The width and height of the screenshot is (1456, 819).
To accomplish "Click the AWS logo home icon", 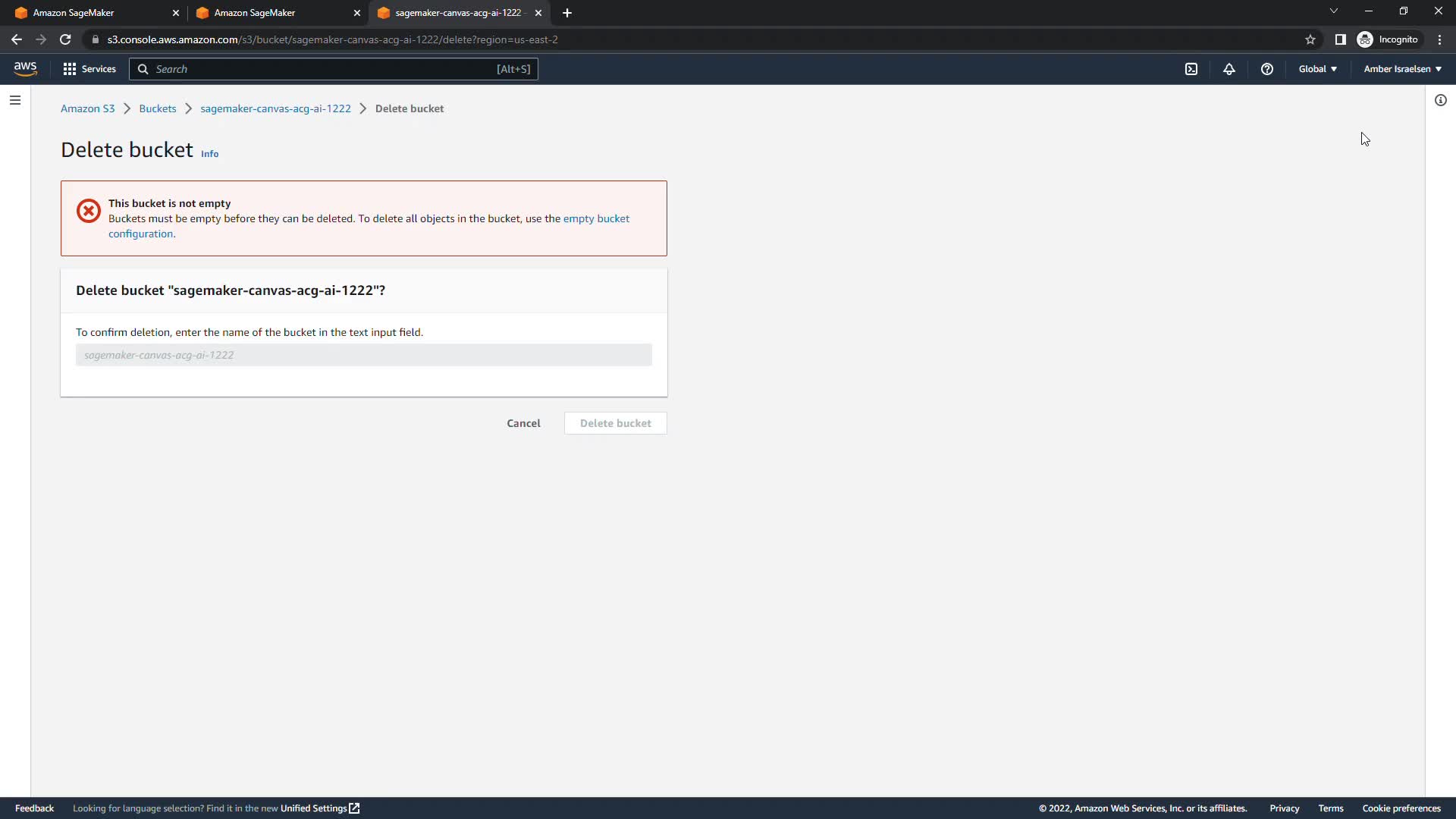I will pyautogui.click(x=25, y=69).
